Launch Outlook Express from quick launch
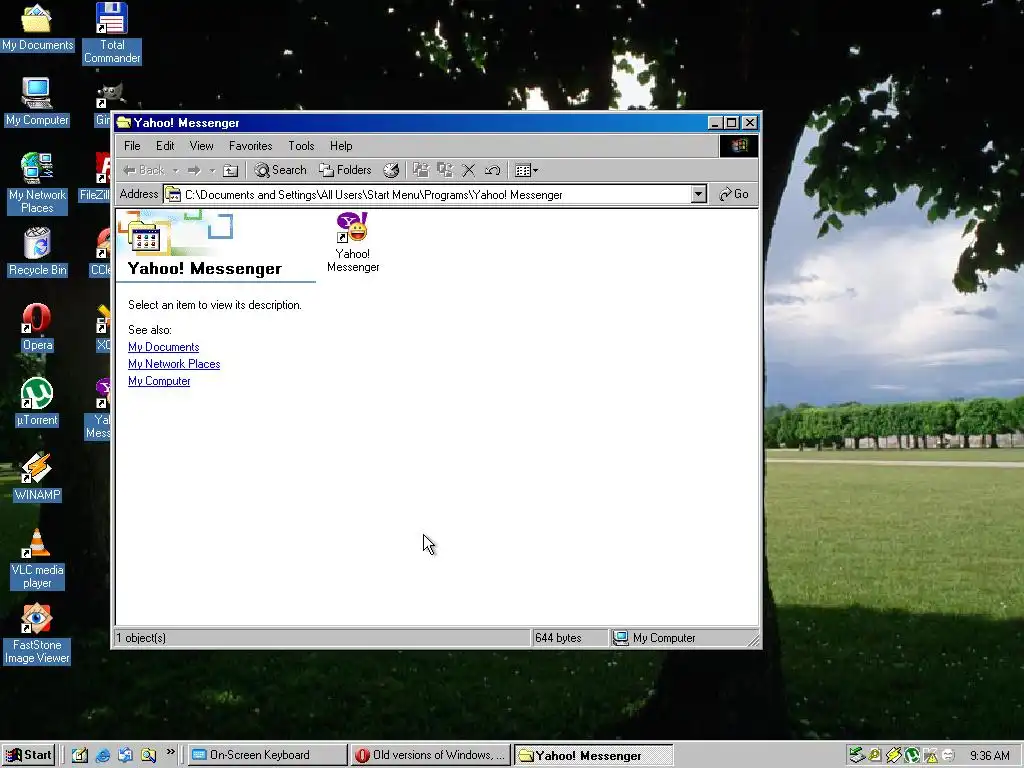This screenshot has height=768, width=1024. (x=125, y=755)
